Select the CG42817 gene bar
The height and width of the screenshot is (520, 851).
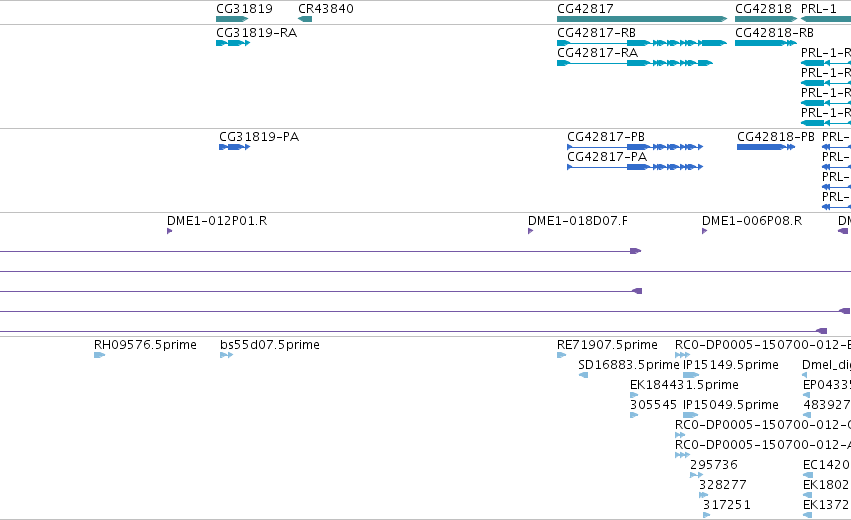point(642,19)
